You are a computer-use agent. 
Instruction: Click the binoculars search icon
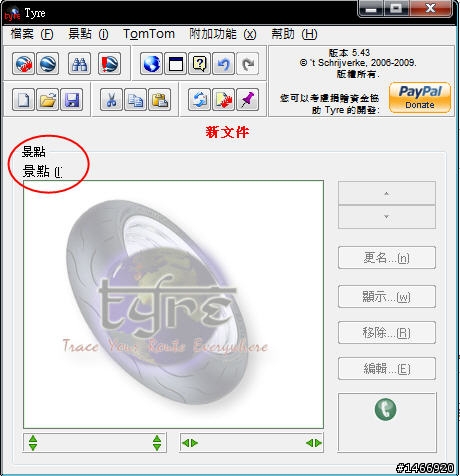79,63
